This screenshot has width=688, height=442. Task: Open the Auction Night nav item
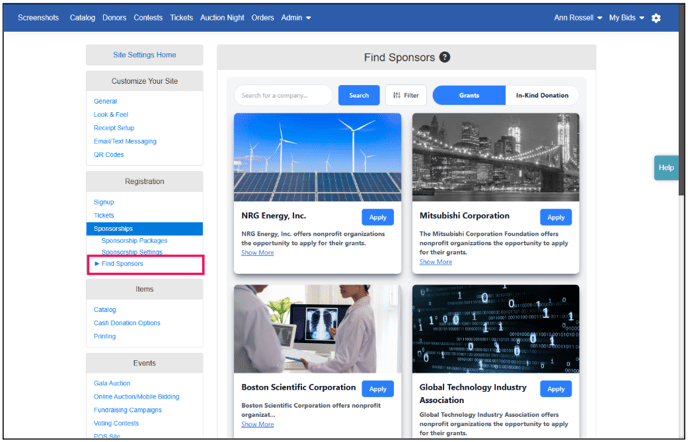click(x=222, y=18)
